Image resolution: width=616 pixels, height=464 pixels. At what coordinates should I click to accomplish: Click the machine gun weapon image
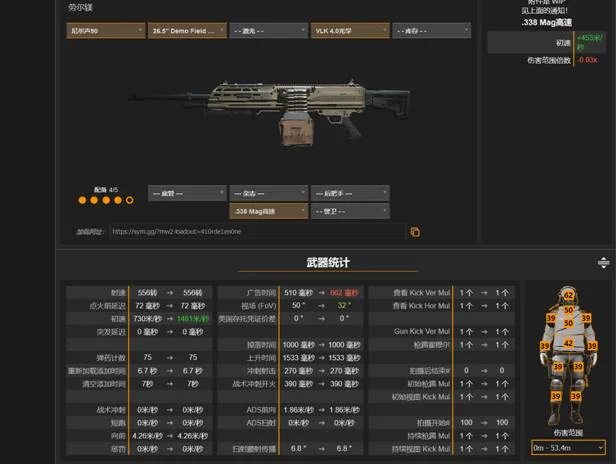[270, 112]
